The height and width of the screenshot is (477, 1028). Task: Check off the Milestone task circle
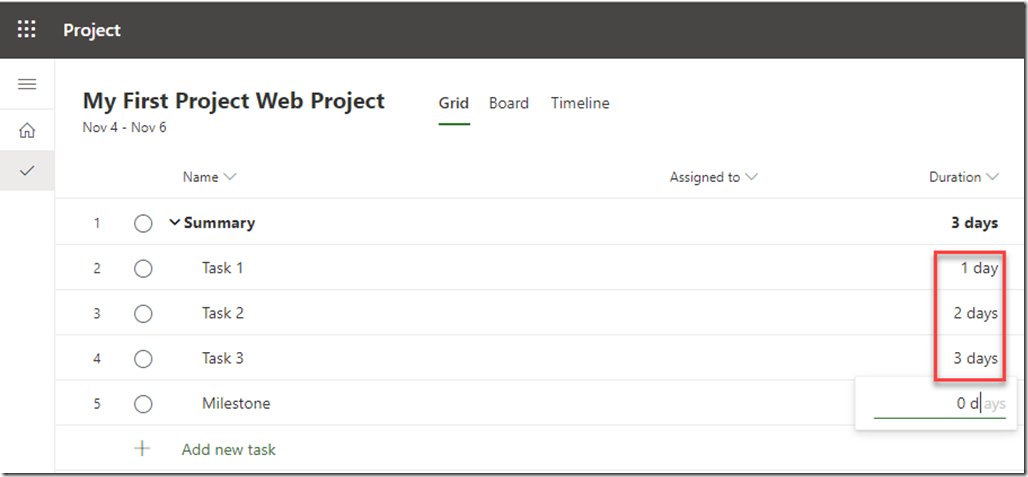[x=143, y=404]
